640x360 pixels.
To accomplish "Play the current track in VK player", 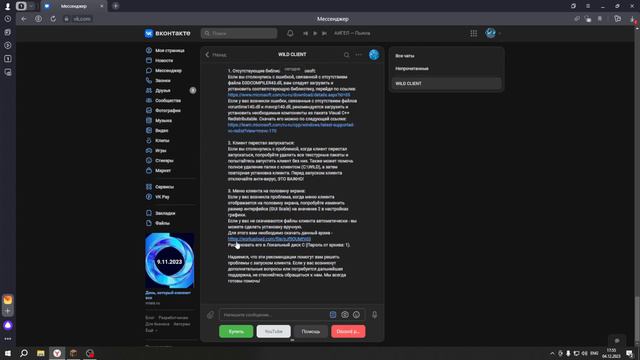I will pos(315,33).
